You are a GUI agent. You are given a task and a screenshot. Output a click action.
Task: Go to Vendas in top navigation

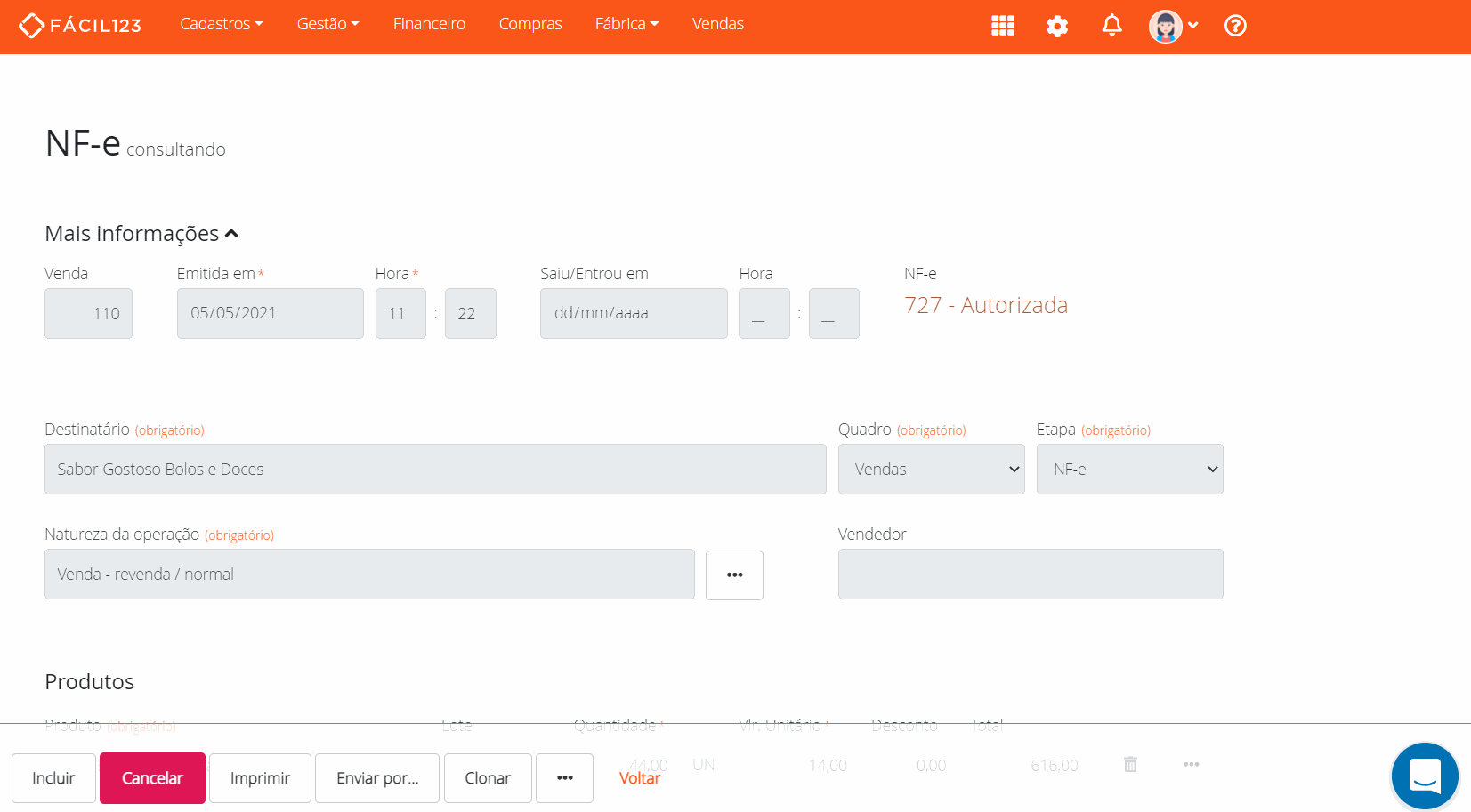[x=718, y=24]
